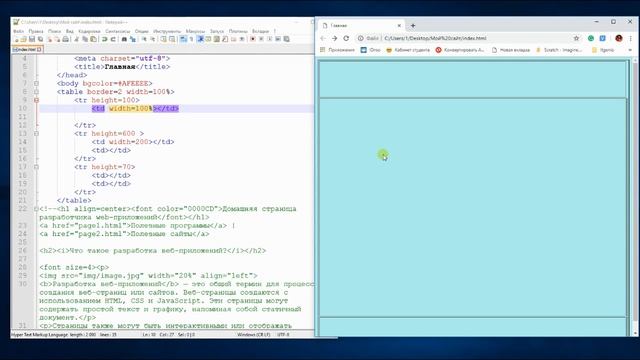Toggle show all characters pilcrow icon
640x360 pixels.
[191, 39]
